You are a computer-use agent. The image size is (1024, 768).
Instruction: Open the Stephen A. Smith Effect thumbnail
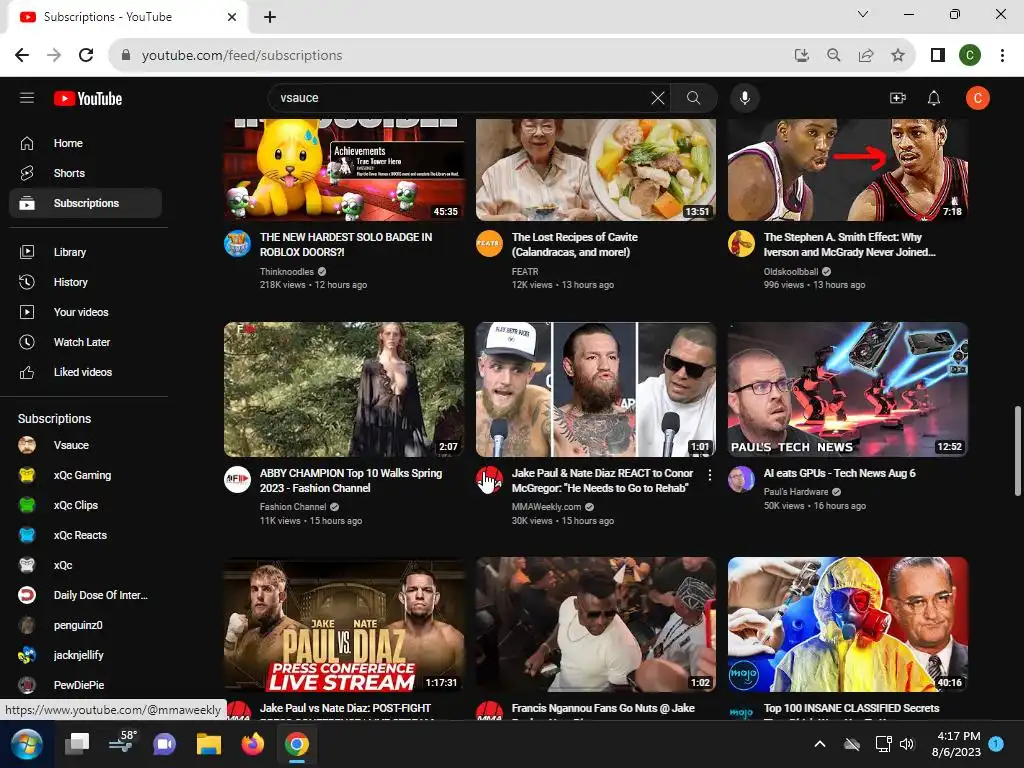(x=848, y=170)
